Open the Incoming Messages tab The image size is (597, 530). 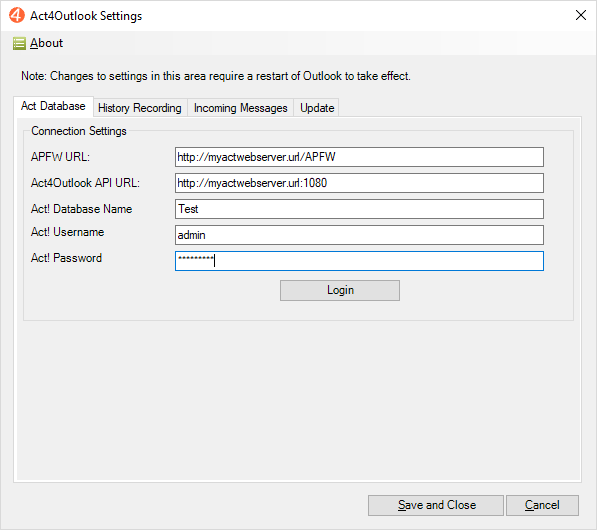[x=241, y=108]
